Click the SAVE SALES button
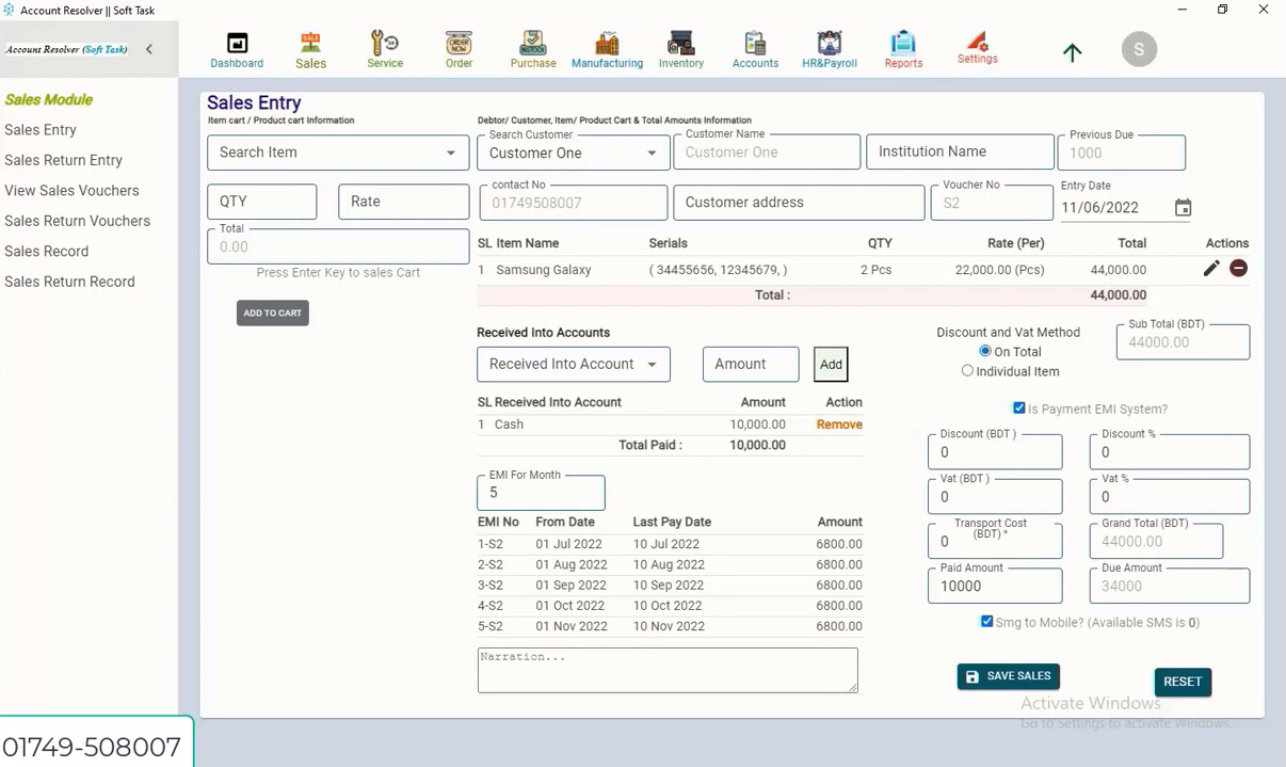The width and height of the screenshot is (1286, 767). point(1008,676)
